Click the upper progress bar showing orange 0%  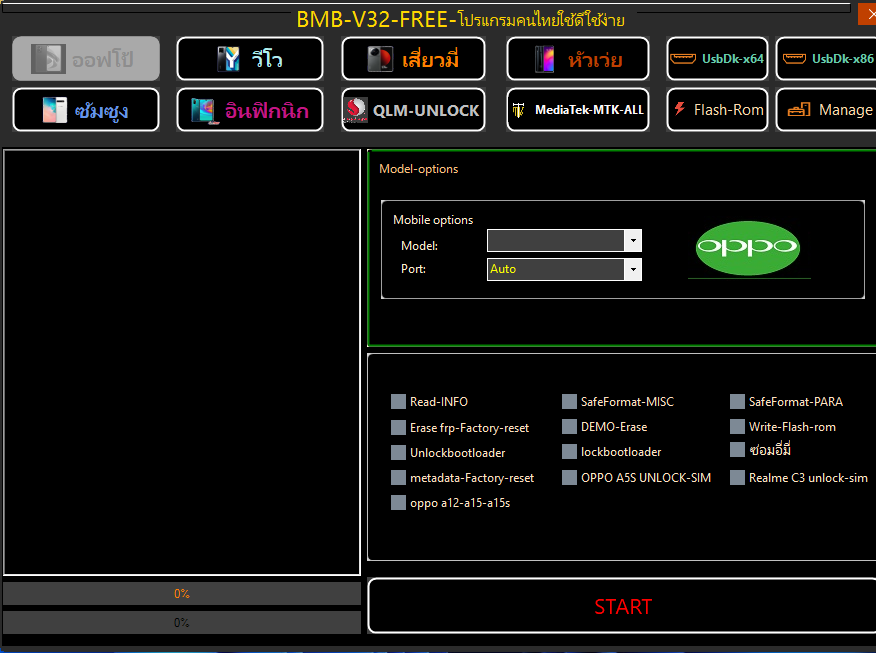182,593
